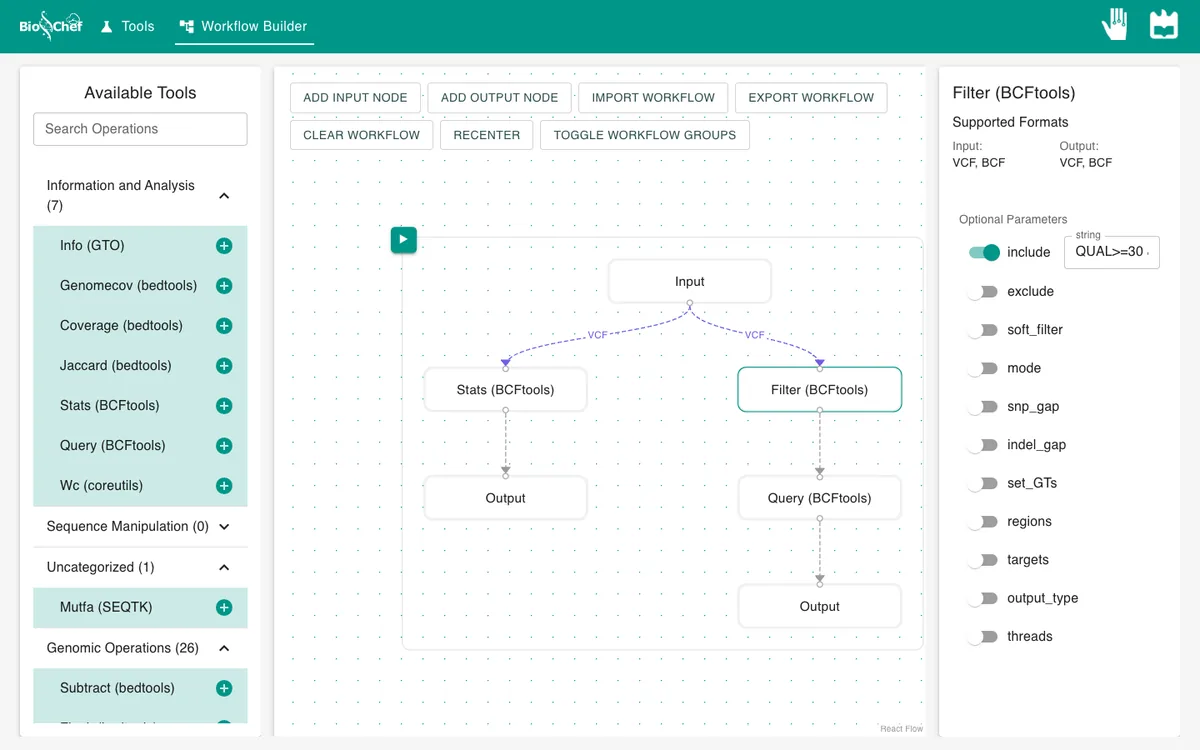Add Jaccard (bedtools) via plus icon
Image resolution: width=1200 pixels, height=750 pixels.
(x=224, y=366)
